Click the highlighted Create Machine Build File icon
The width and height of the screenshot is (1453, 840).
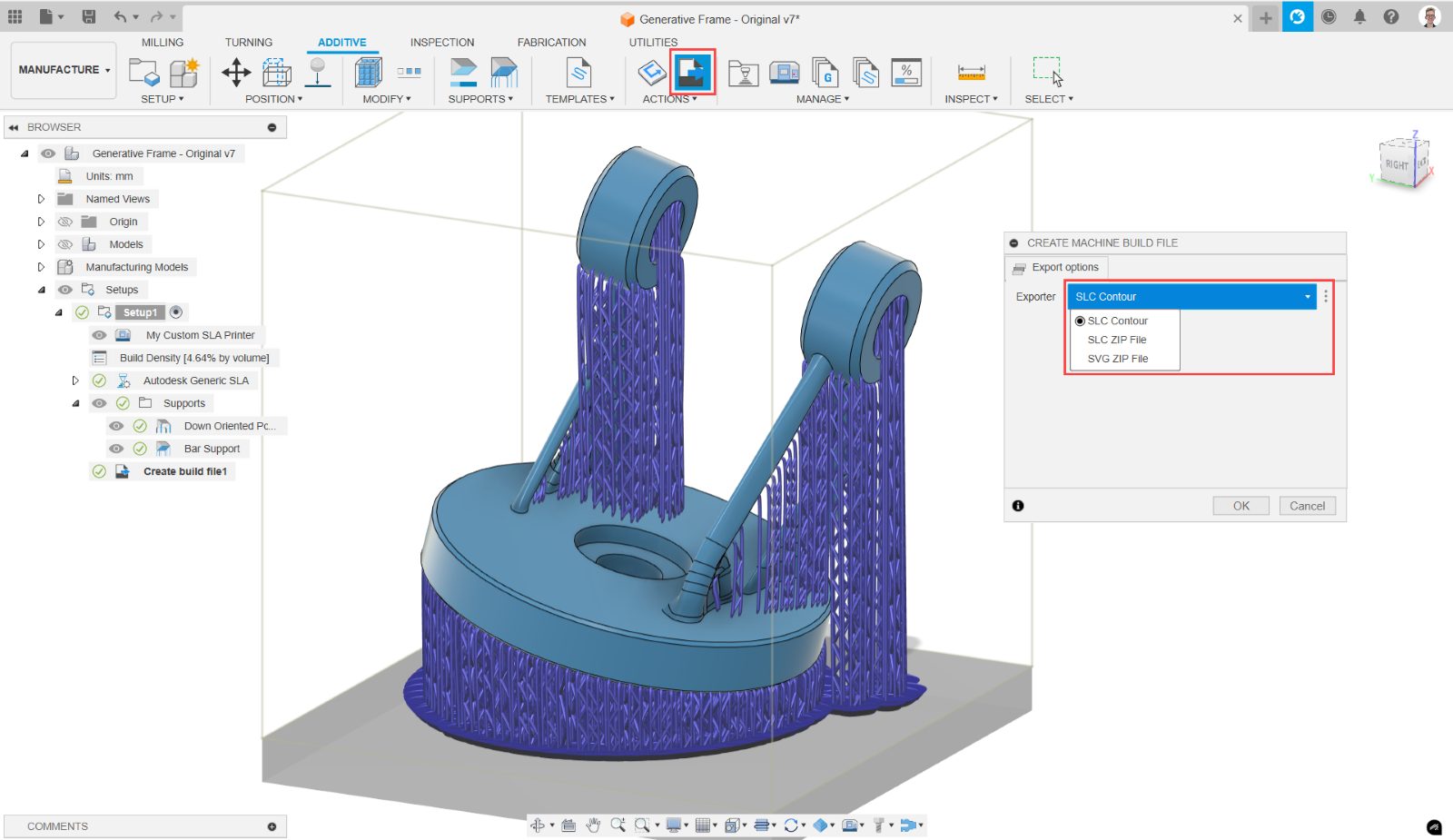tap(693, 73)
